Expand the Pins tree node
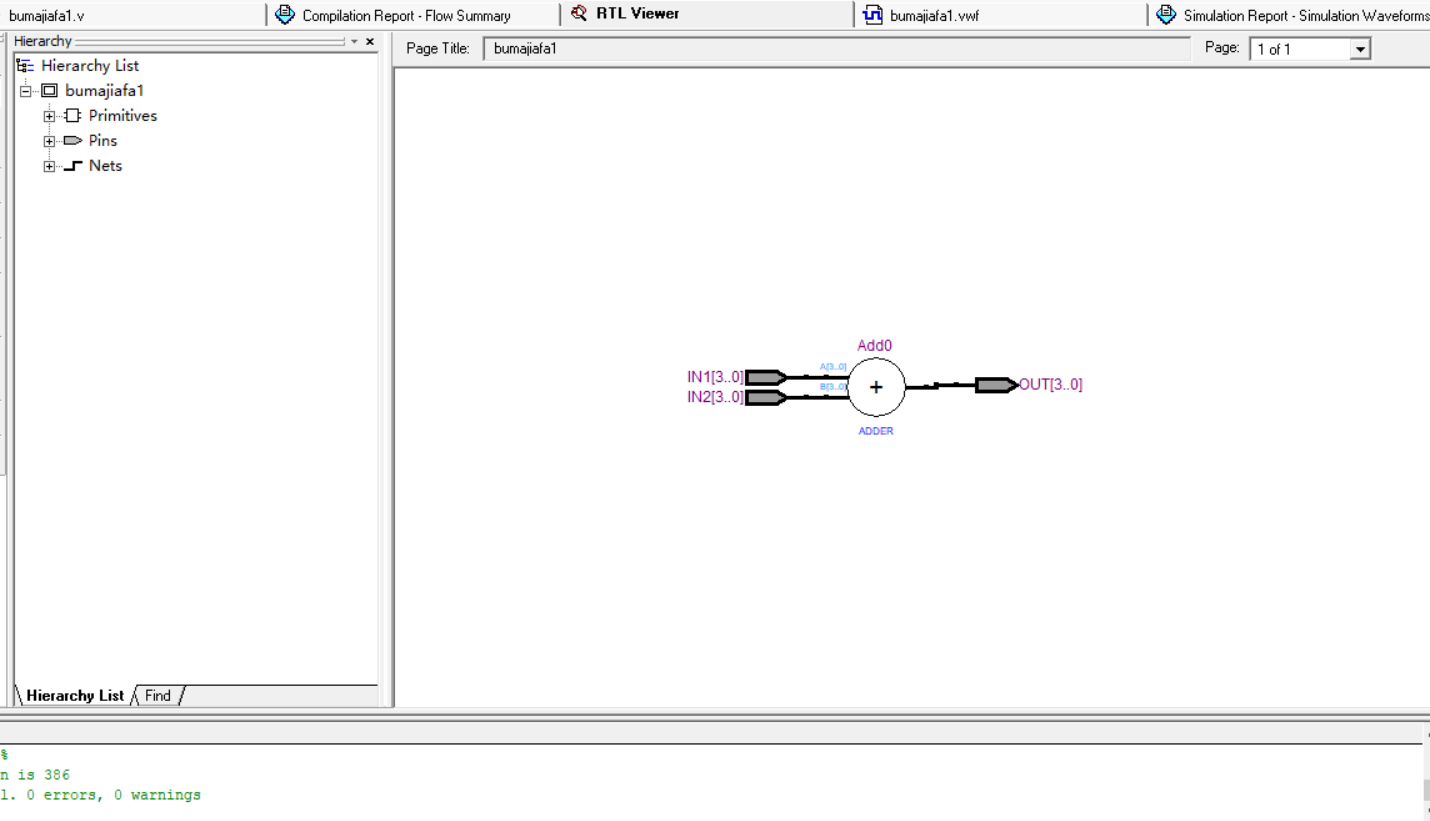Image resolution: width=1430 pixels, height=821 pixels. point(49,141)
